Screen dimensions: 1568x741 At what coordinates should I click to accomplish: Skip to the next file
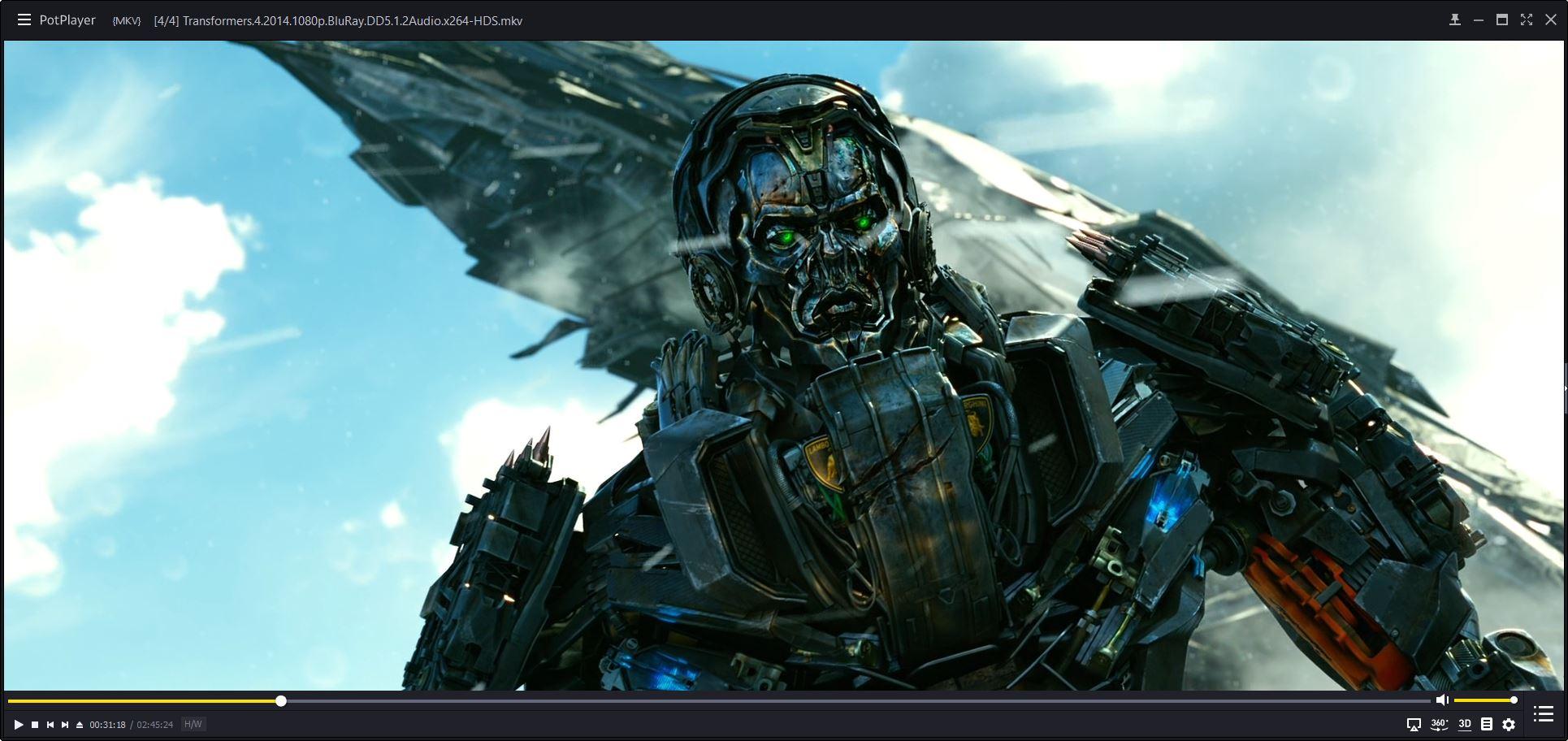(65, 725)
